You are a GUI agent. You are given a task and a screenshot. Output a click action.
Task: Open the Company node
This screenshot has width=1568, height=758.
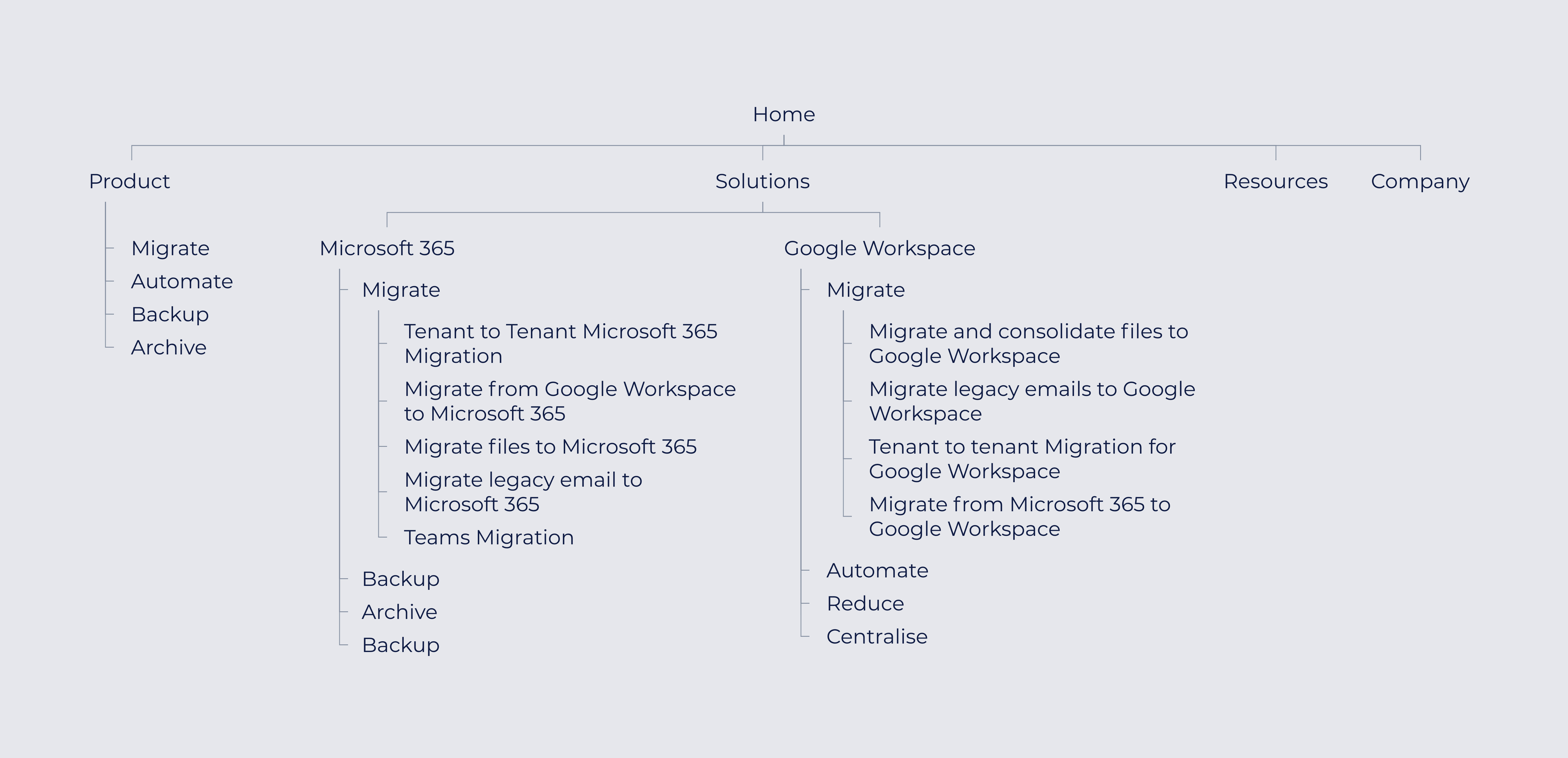coord(1420,181)
